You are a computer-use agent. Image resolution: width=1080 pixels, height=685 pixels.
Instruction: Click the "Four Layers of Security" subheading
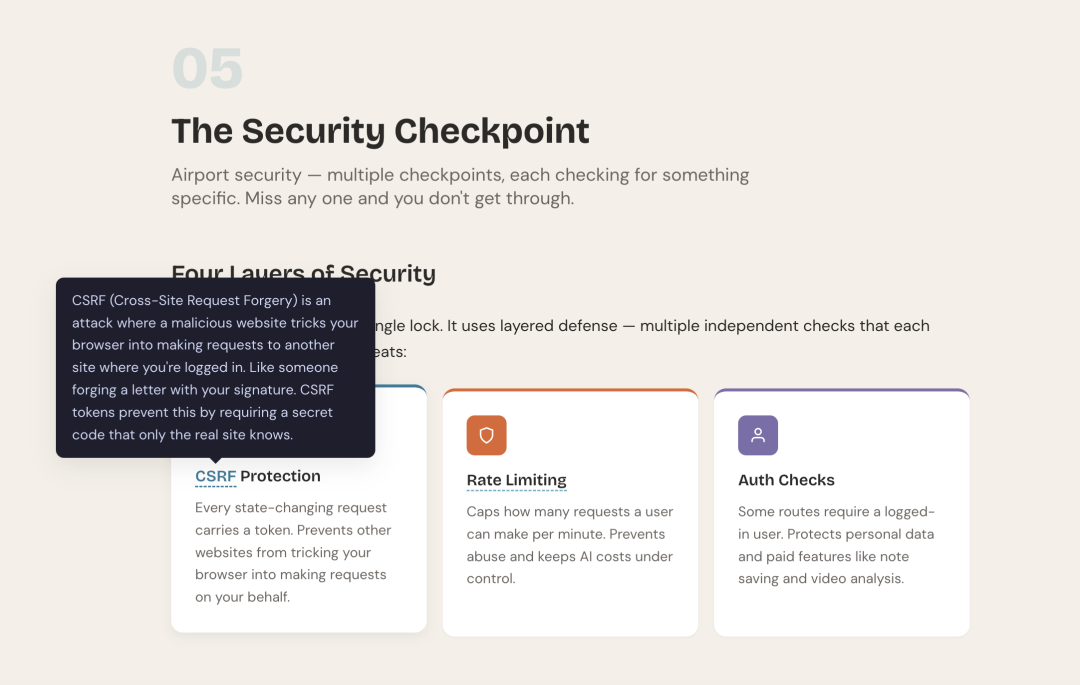303,272
